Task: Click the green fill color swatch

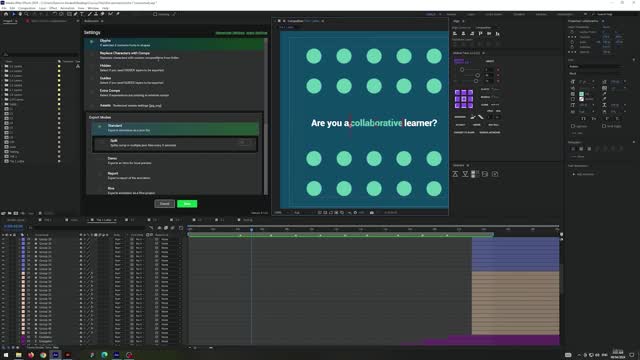Action: (x=581, y=94)
